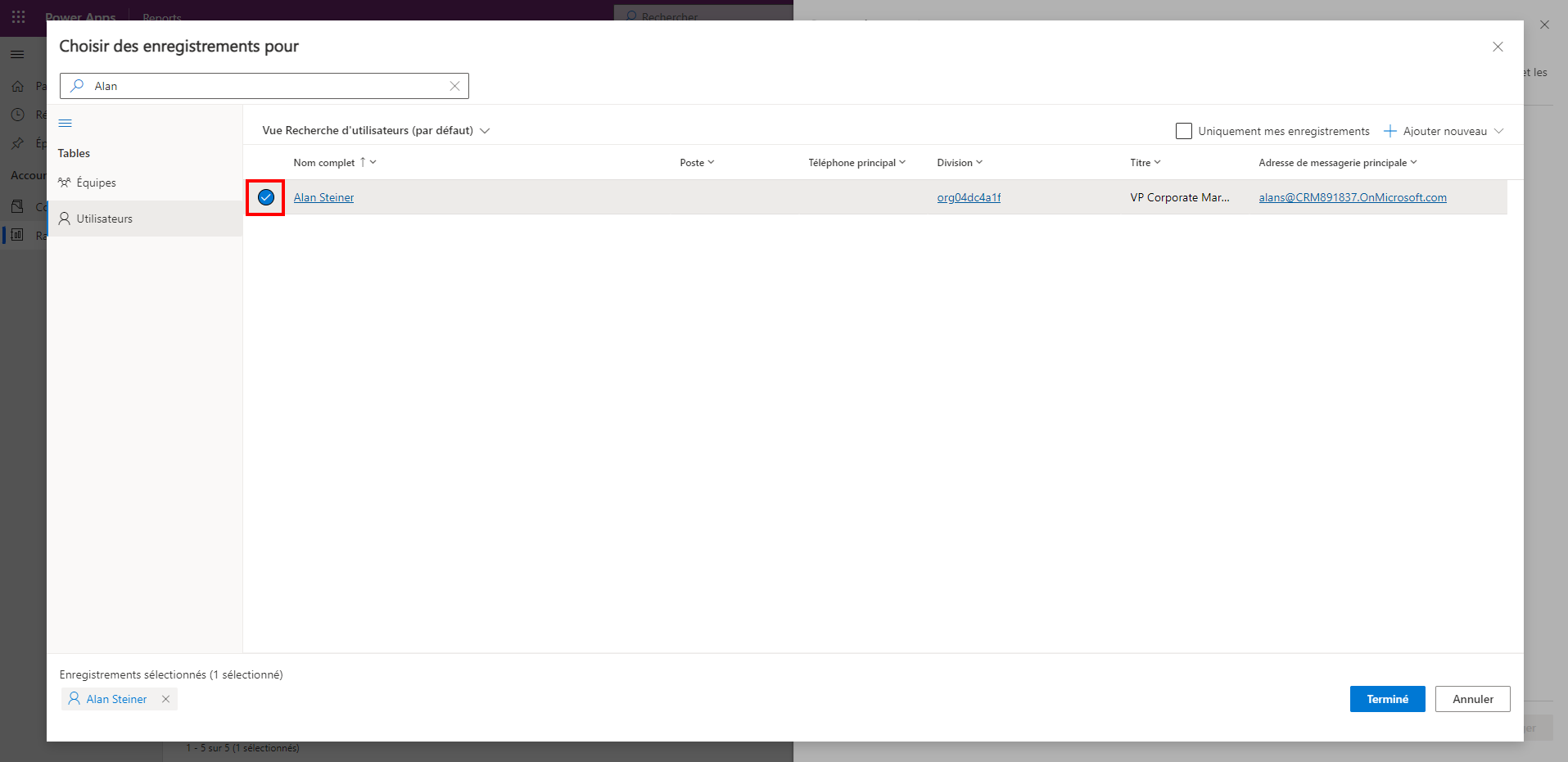1568x762 pixels.
Task: Close the background side panel
Action: 1544,25
